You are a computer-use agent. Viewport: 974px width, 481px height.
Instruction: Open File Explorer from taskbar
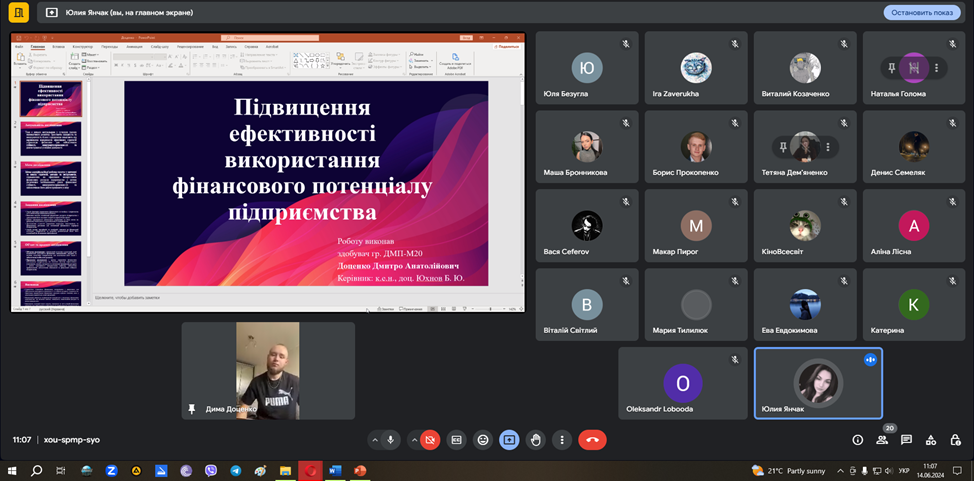pyautogui.click(x=285, y=470)
